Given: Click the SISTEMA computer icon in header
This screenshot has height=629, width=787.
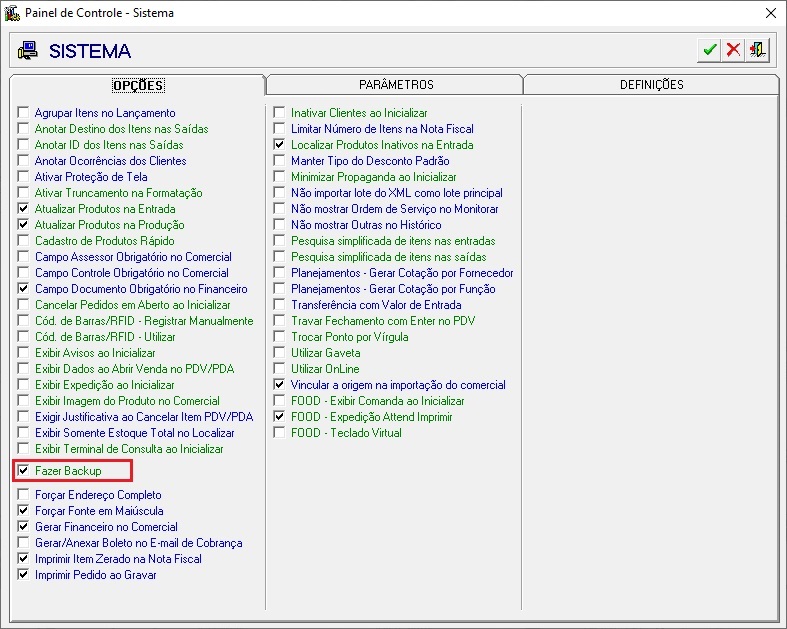Looking at the screenshot, I should [28, 51].
